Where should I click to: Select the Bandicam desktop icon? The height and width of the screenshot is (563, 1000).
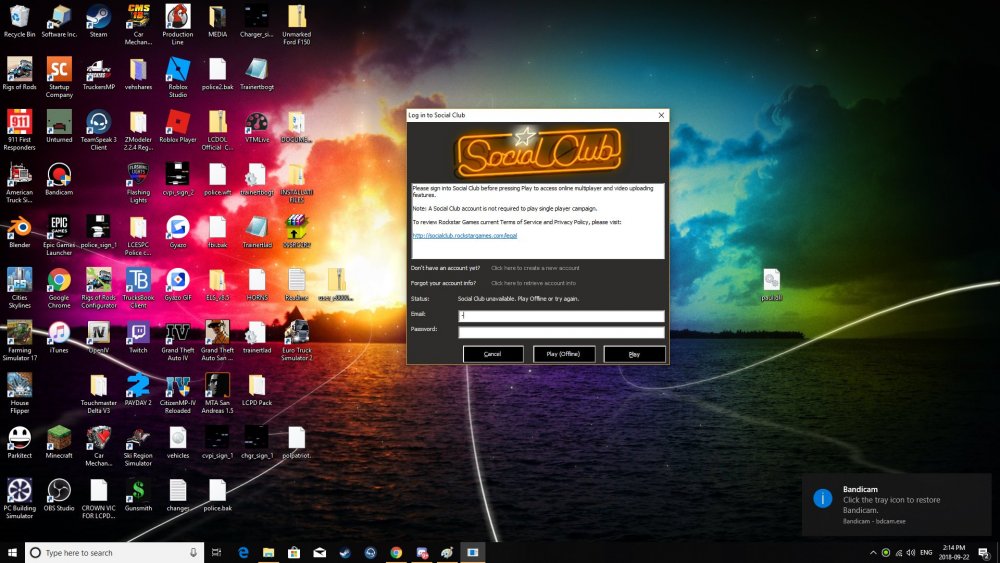point(59,179)
